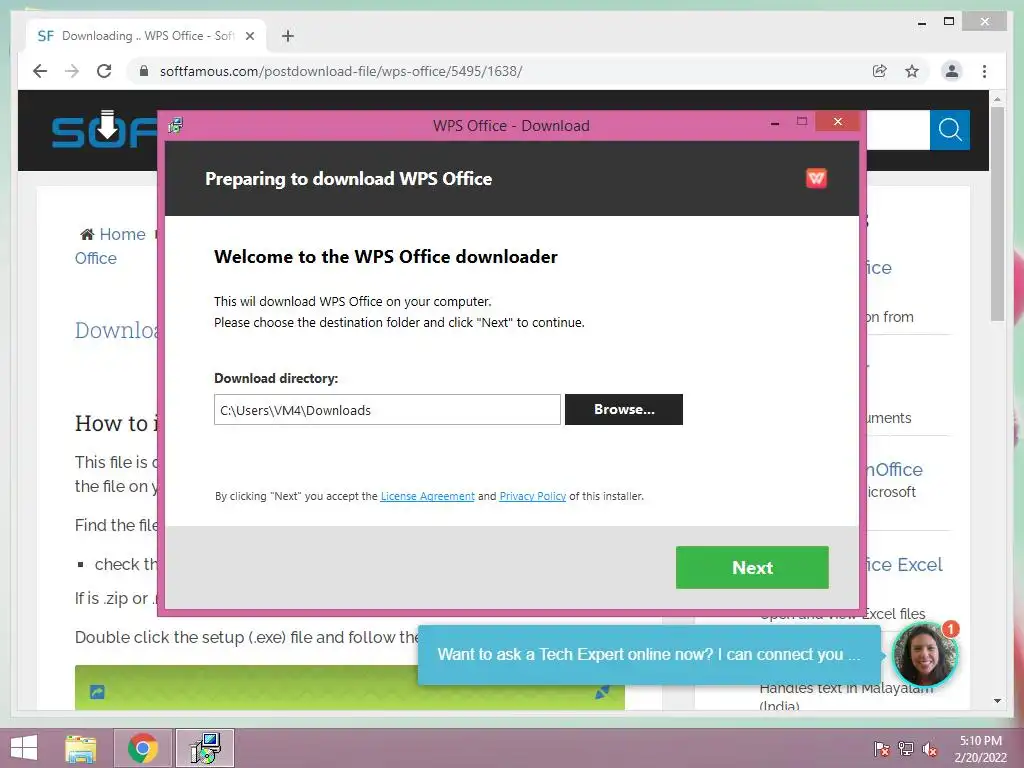The width and height of the screenshot is (1024, 768).
Task: Share this page via Chrome share icon
Action: [880, 71]
